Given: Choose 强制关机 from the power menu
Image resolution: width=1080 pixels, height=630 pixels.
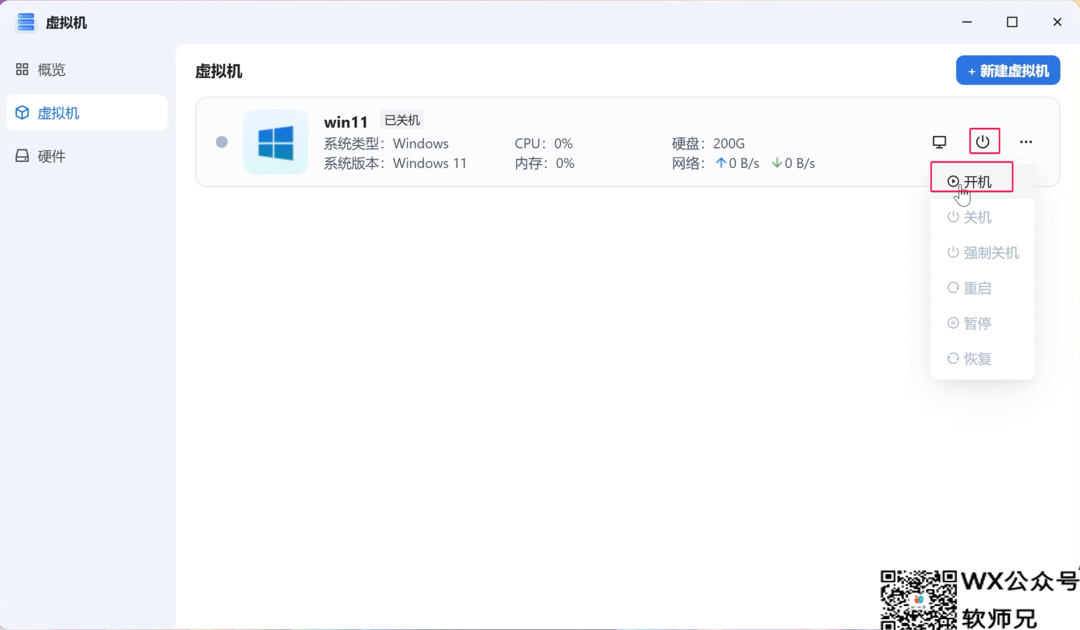Looking at the screenshot, I should tap(983, 253).
